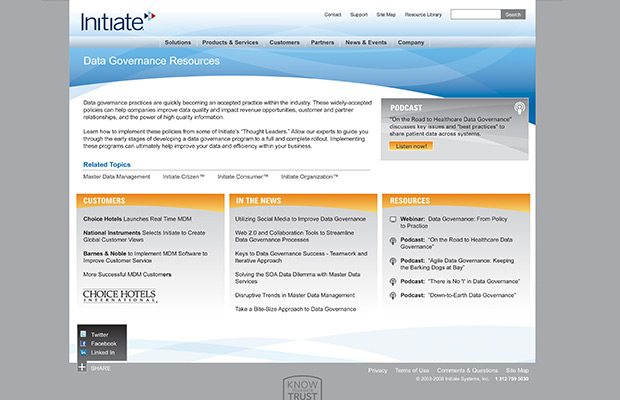The image size is (620, 400).
Task: Click podcast icon for Healthcare Data Governance
Action: (x=393, y=240)
